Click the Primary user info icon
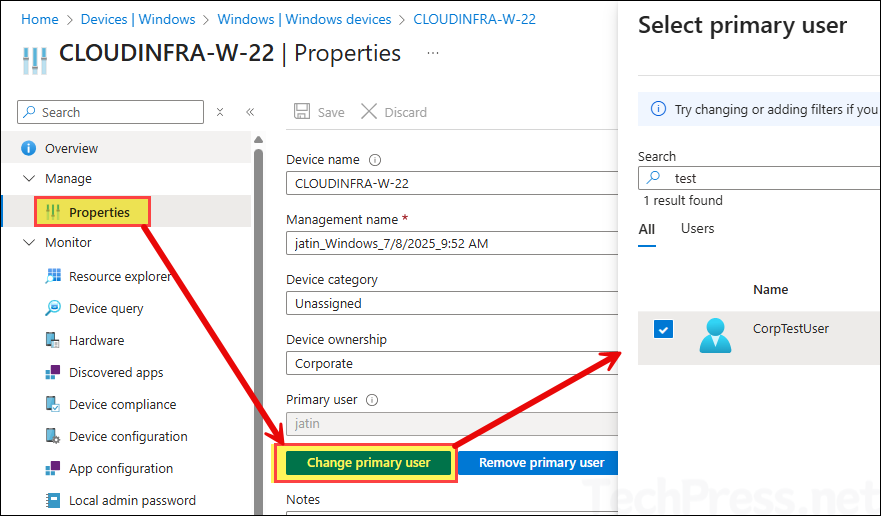Screen dimensions: 881x516 372,400
